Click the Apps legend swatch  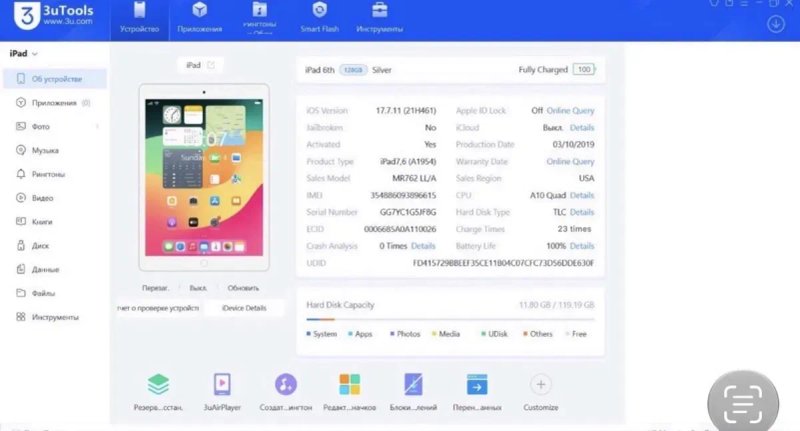coord(351,334)
